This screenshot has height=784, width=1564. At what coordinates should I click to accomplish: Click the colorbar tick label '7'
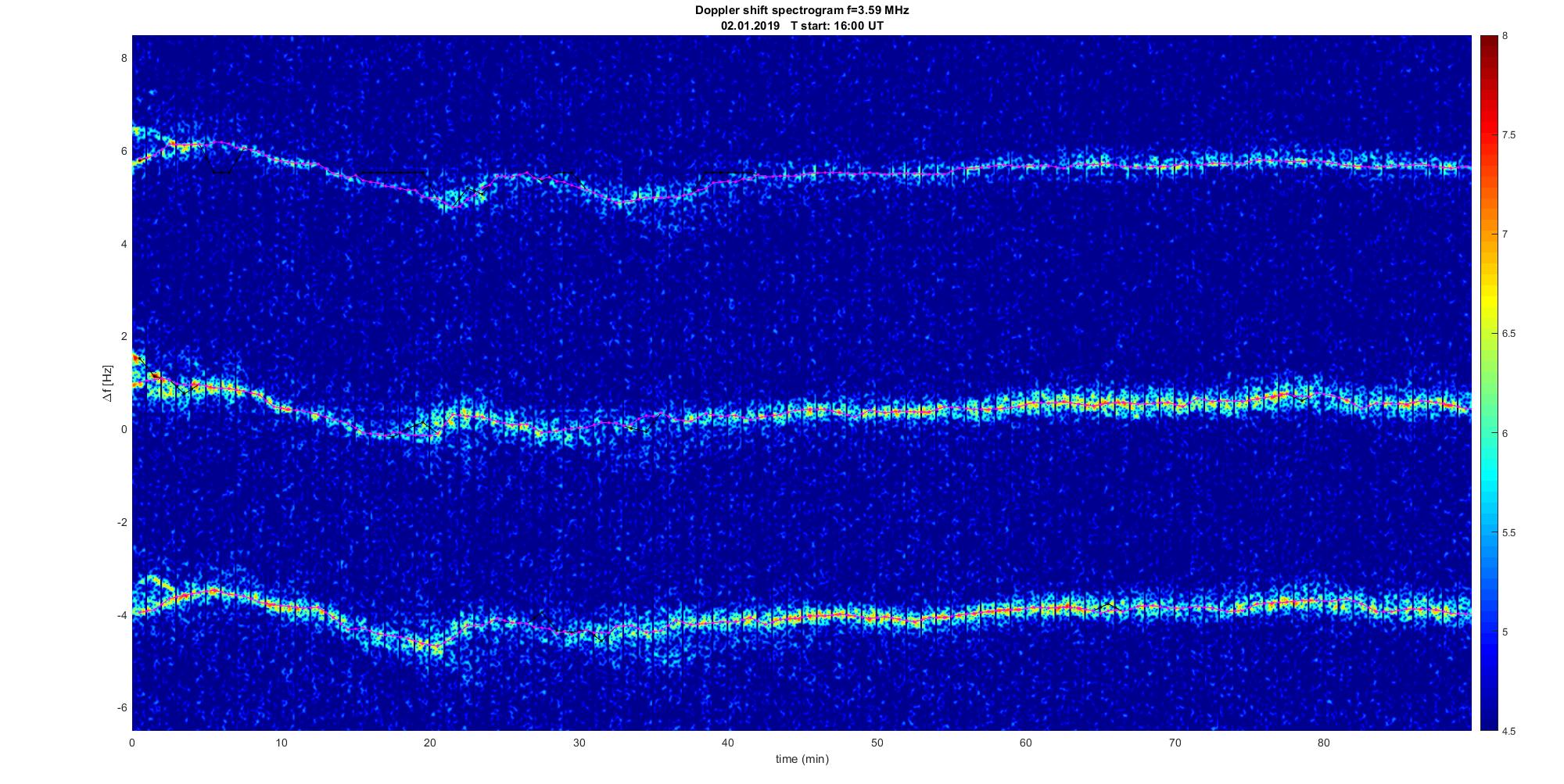click(1505, 234)
